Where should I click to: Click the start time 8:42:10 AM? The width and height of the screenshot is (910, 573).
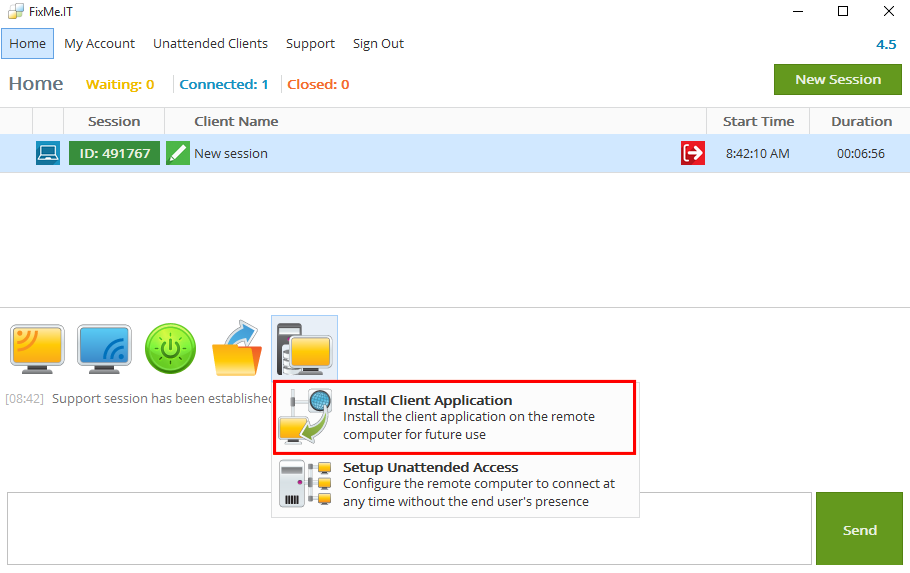click(x=757, y=153)
